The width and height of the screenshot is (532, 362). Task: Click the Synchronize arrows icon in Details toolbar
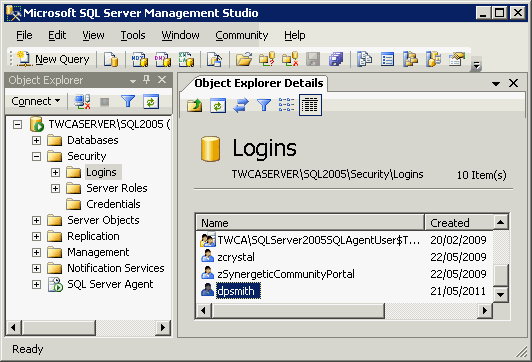[241, 105]
